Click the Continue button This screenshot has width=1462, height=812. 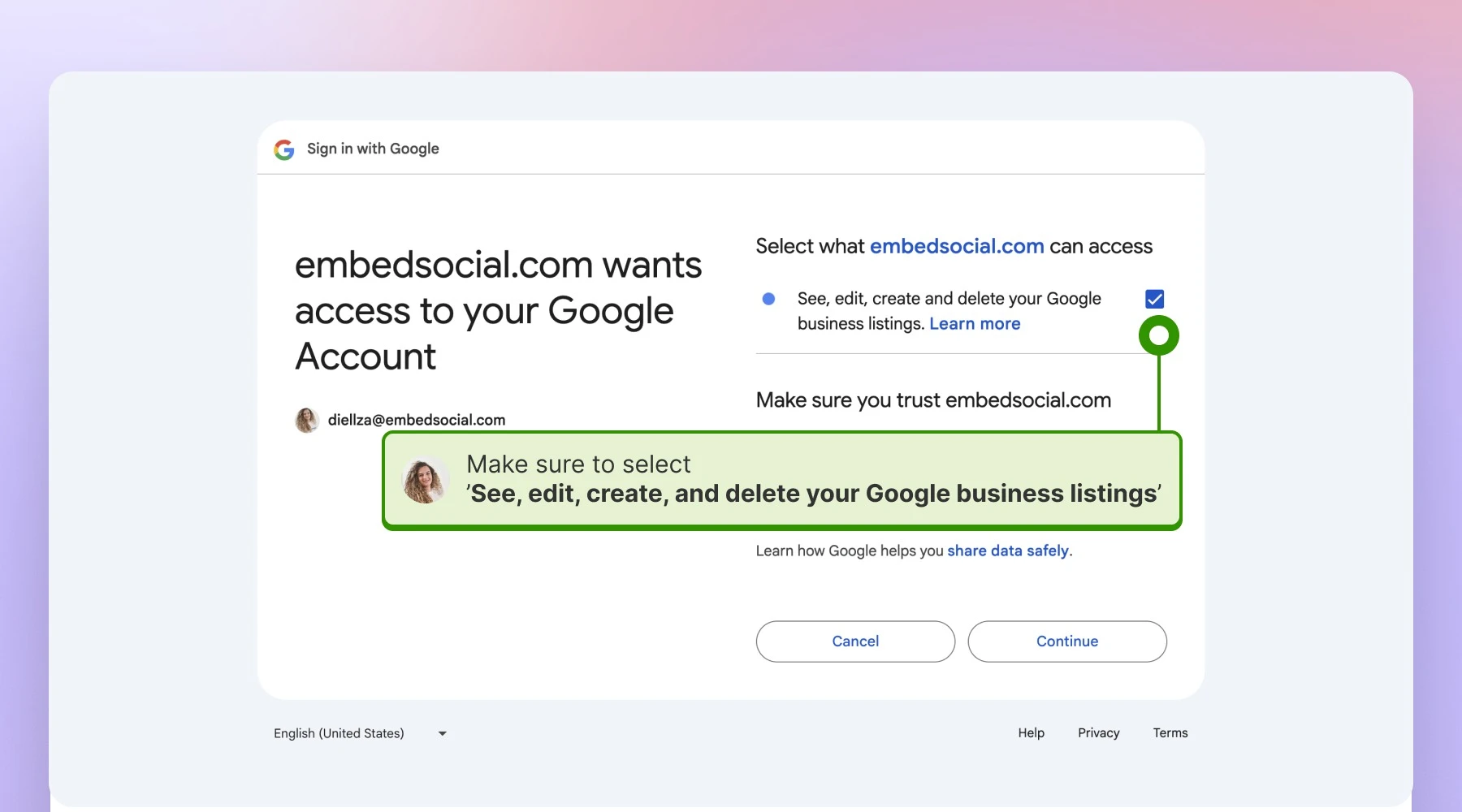click(x=1067, y=641)
